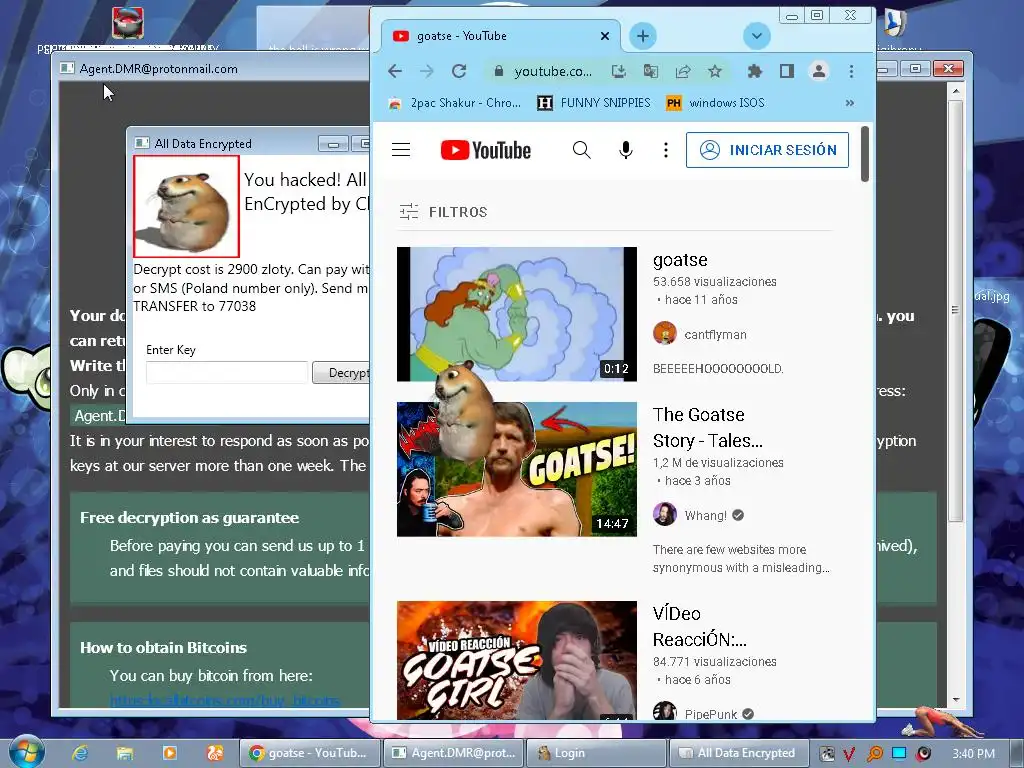Switch to All Data Encrypted taskbar button
Viewport: 1024px width, 768px height.
[739, 753]
